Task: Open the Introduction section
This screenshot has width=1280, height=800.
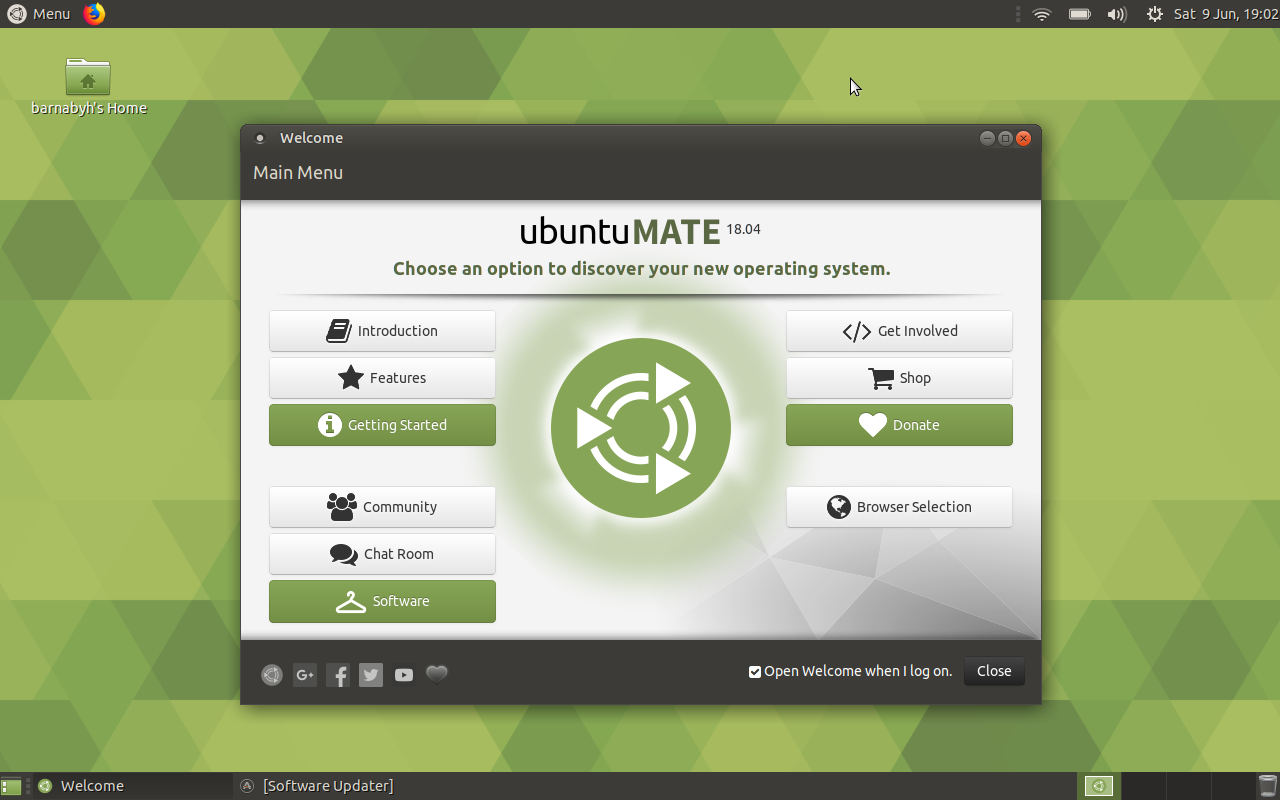Action: [x=382, y=331]
